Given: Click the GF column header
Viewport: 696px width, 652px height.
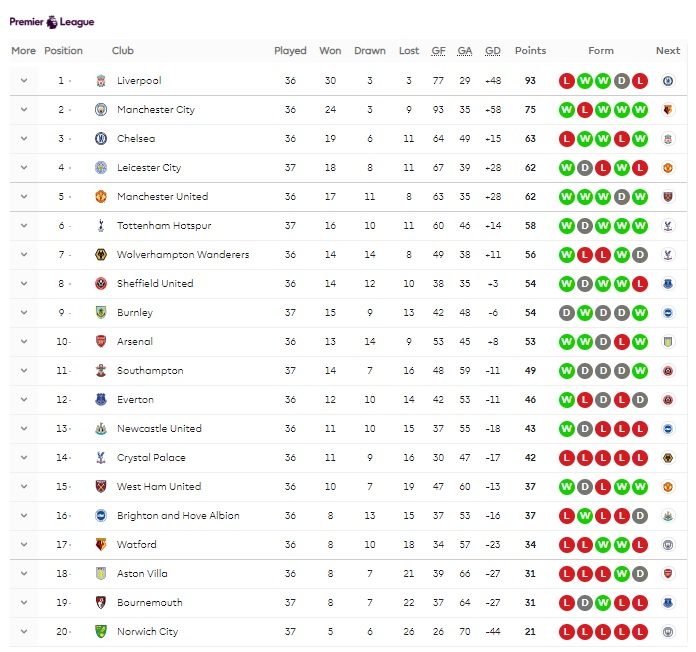Looking at the screenshot, I should point(438,51).
